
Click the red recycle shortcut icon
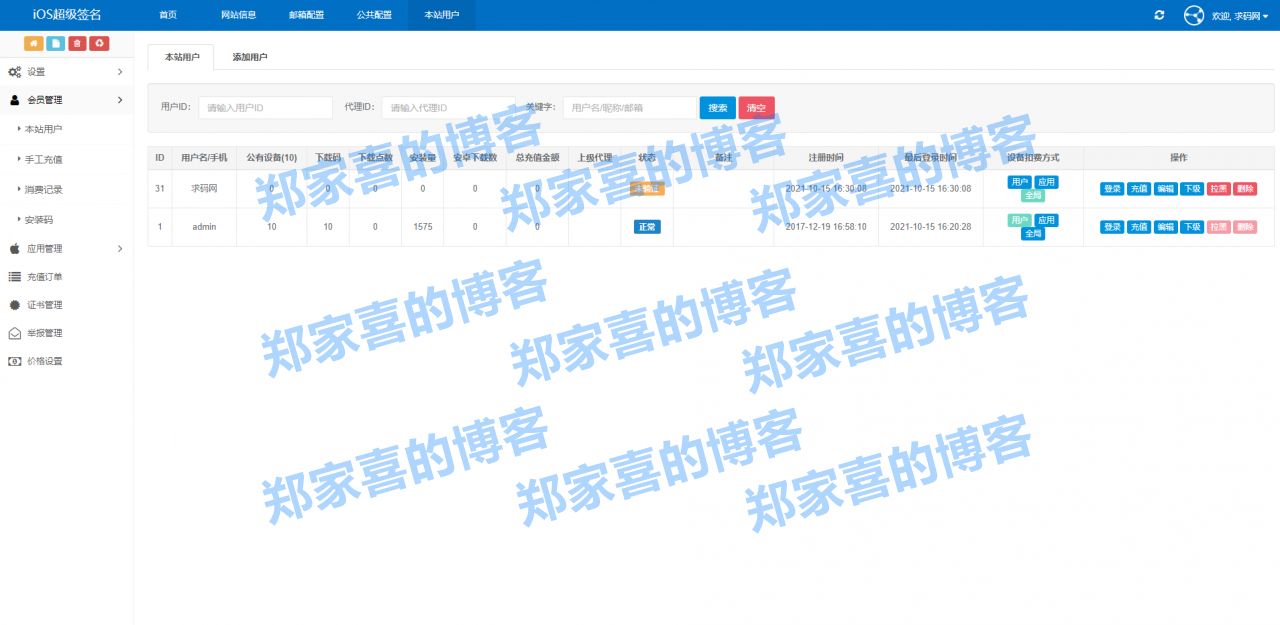point(99,43)
